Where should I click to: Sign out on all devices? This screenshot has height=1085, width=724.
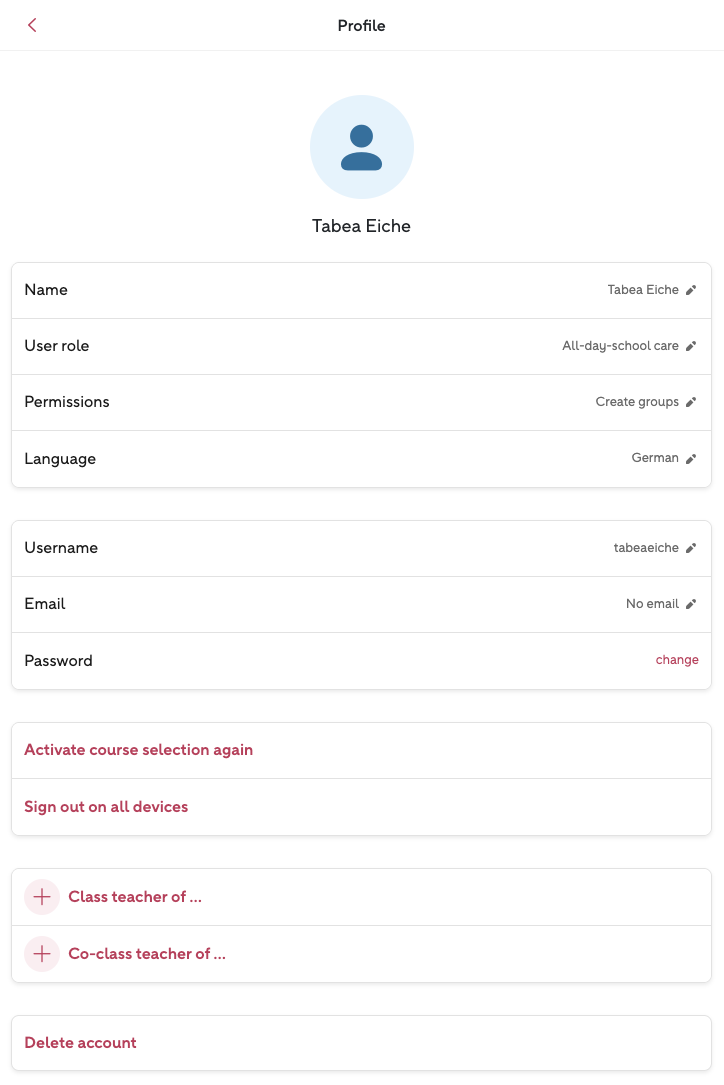click(x=106, y=807)
